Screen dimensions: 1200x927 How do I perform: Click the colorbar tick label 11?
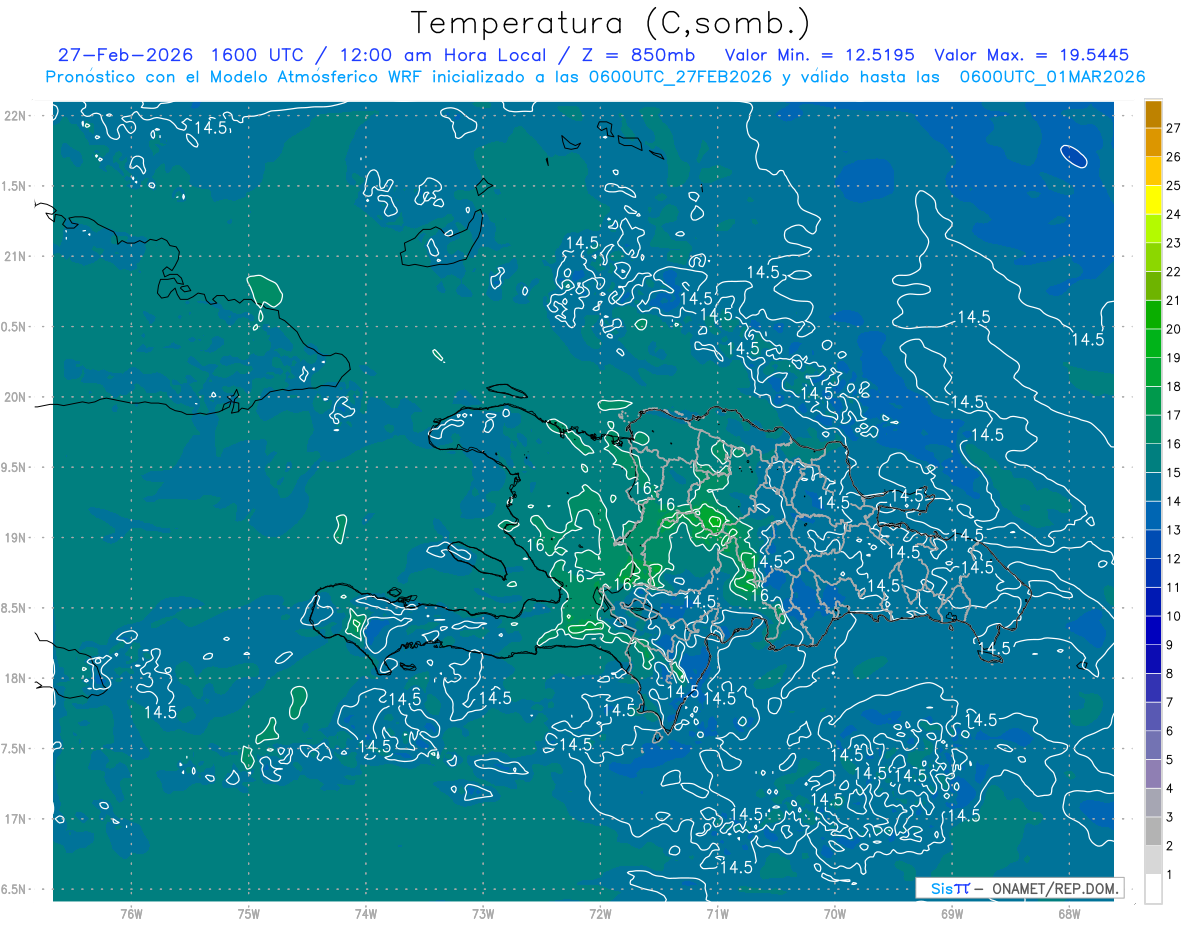point(1173,588)
